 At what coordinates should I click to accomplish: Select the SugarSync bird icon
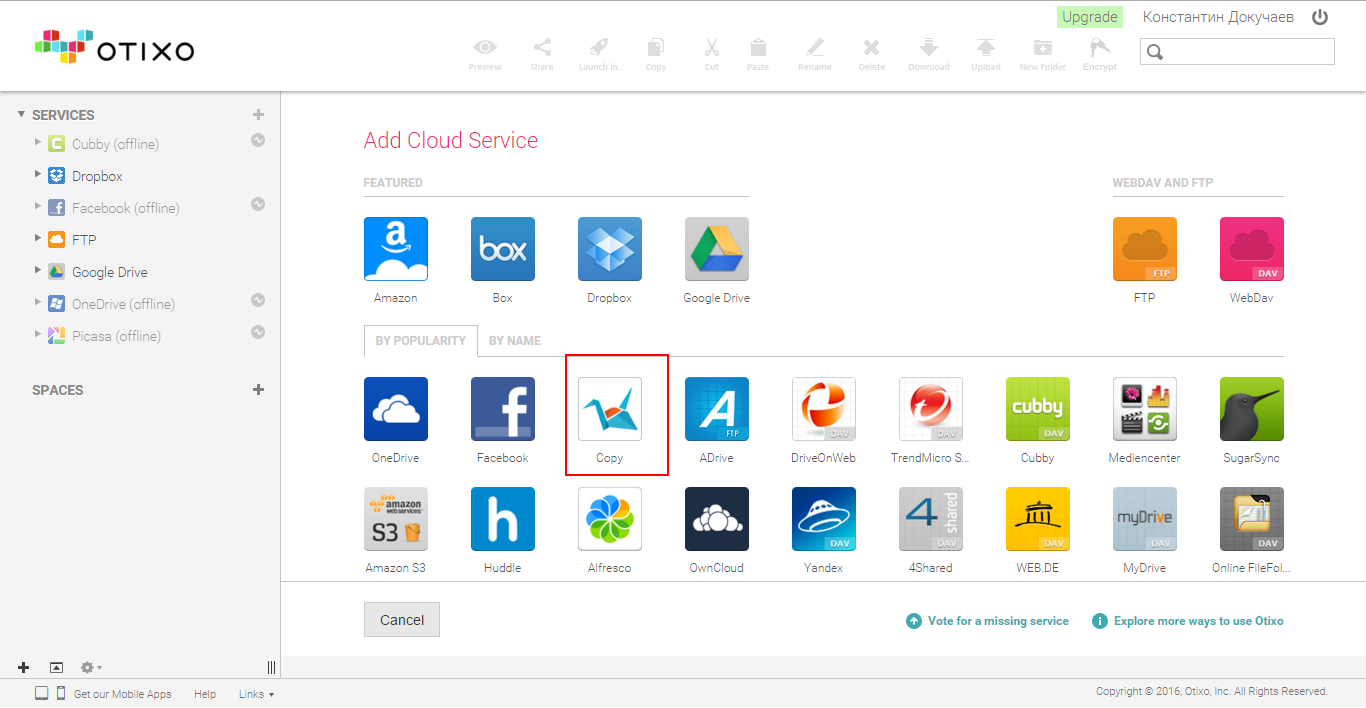point(1252,409)
